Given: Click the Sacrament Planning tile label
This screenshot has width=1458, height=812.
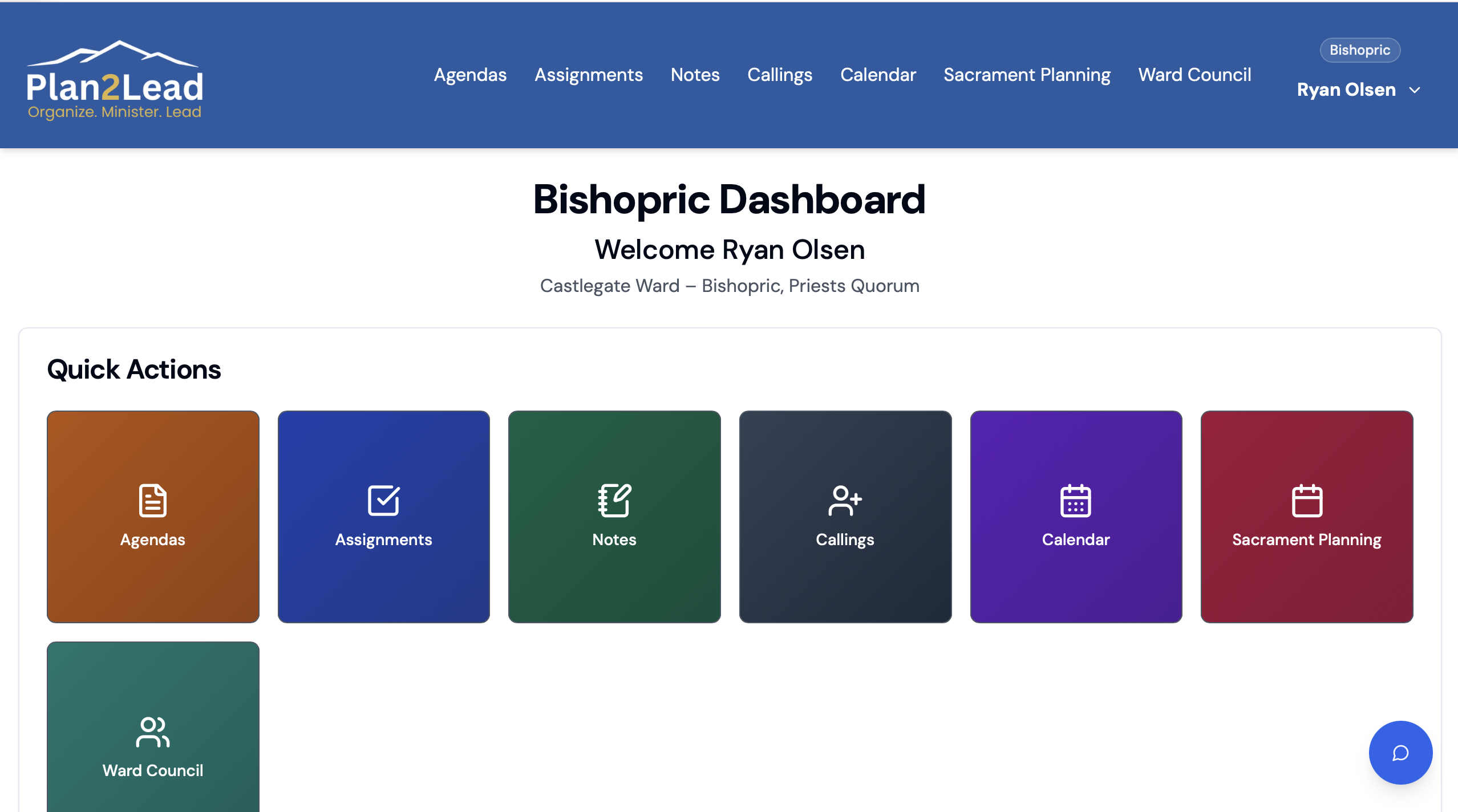Looking at the screenshot, I should pyautogui.click(x=1306, y=539).
